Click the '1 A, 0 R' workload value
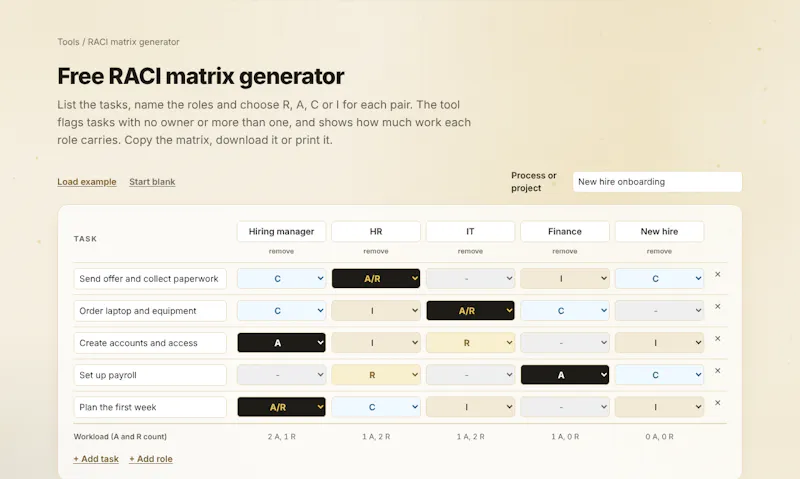The image size is (800, 479). (565, 437)
